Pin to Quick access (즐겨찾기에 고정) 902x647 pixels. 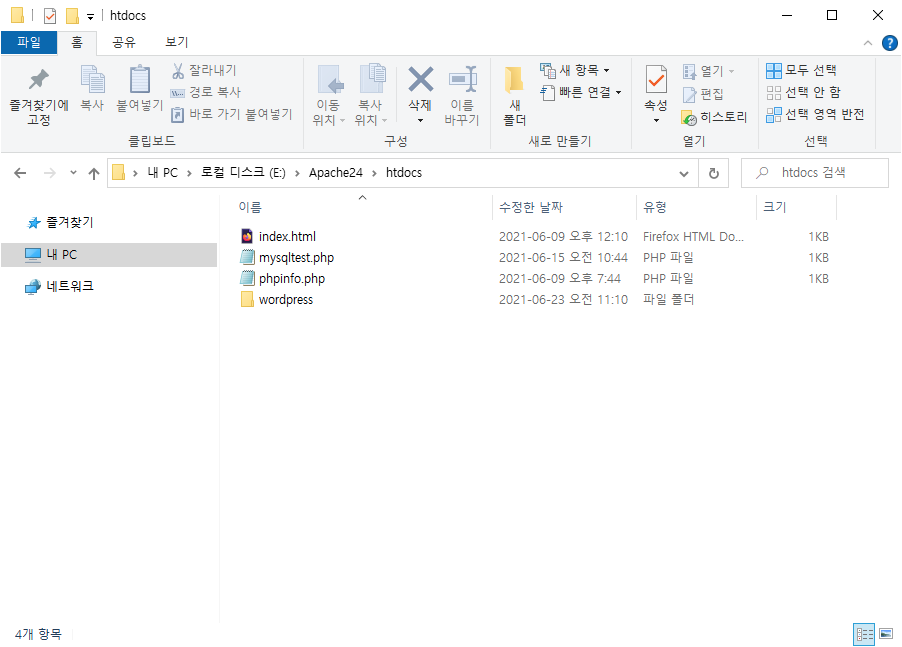pyautogui.click(x=39, y=96)
